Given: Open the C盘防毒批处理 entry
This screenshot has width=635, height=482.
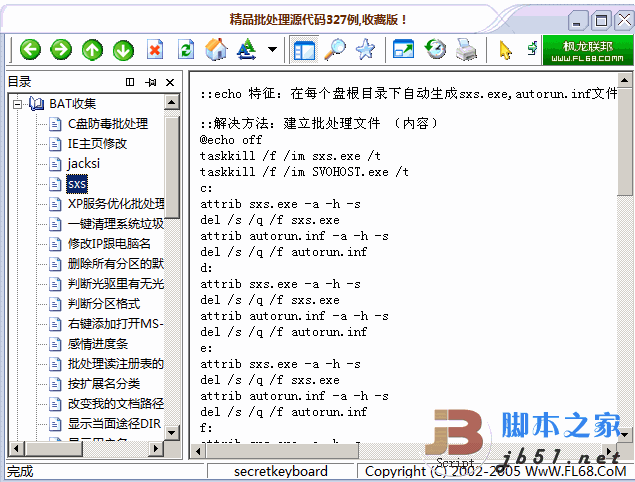Looking at the screenshot, I should (107, 123).
